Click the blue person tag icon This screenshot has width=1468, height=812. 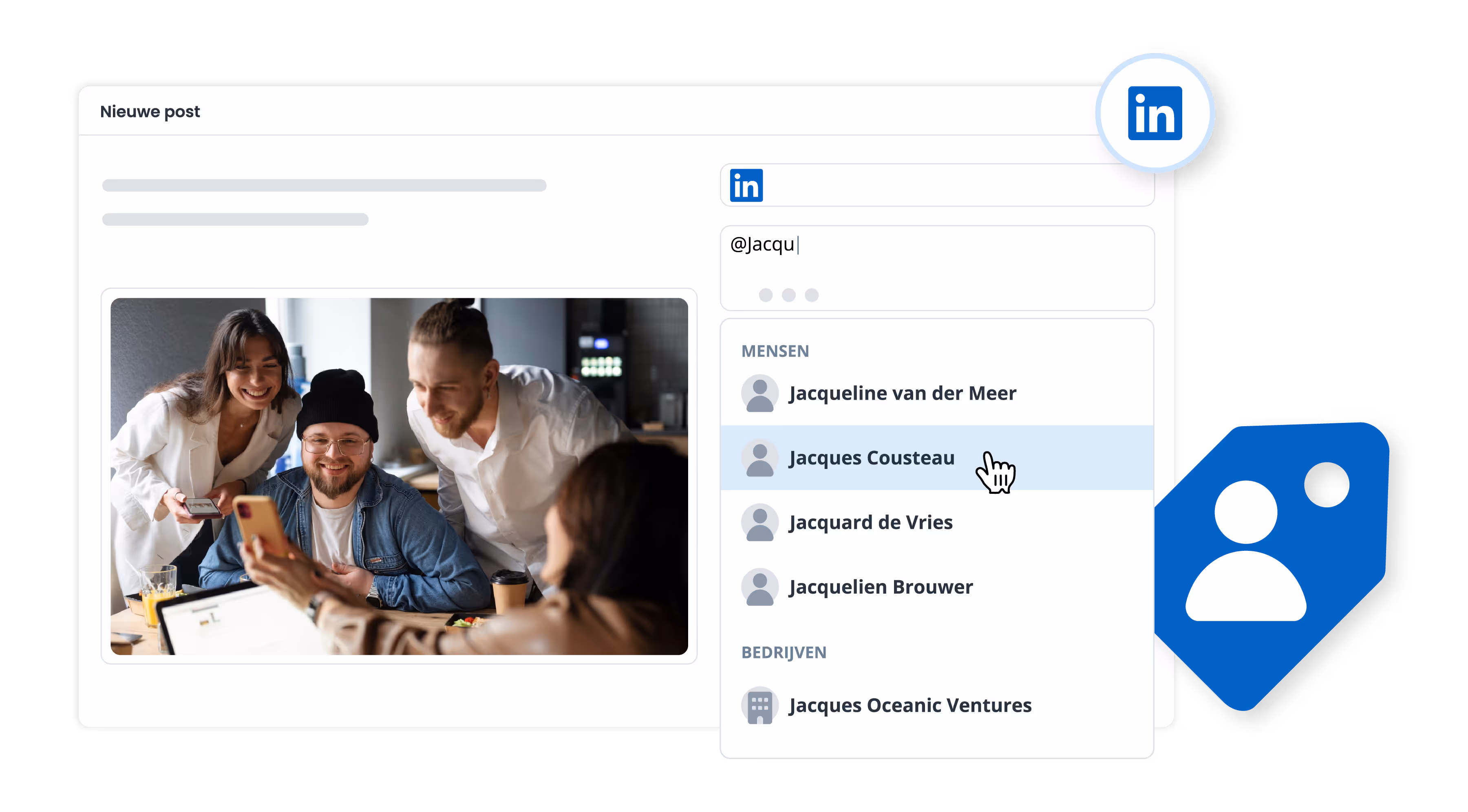point(1272,566)
